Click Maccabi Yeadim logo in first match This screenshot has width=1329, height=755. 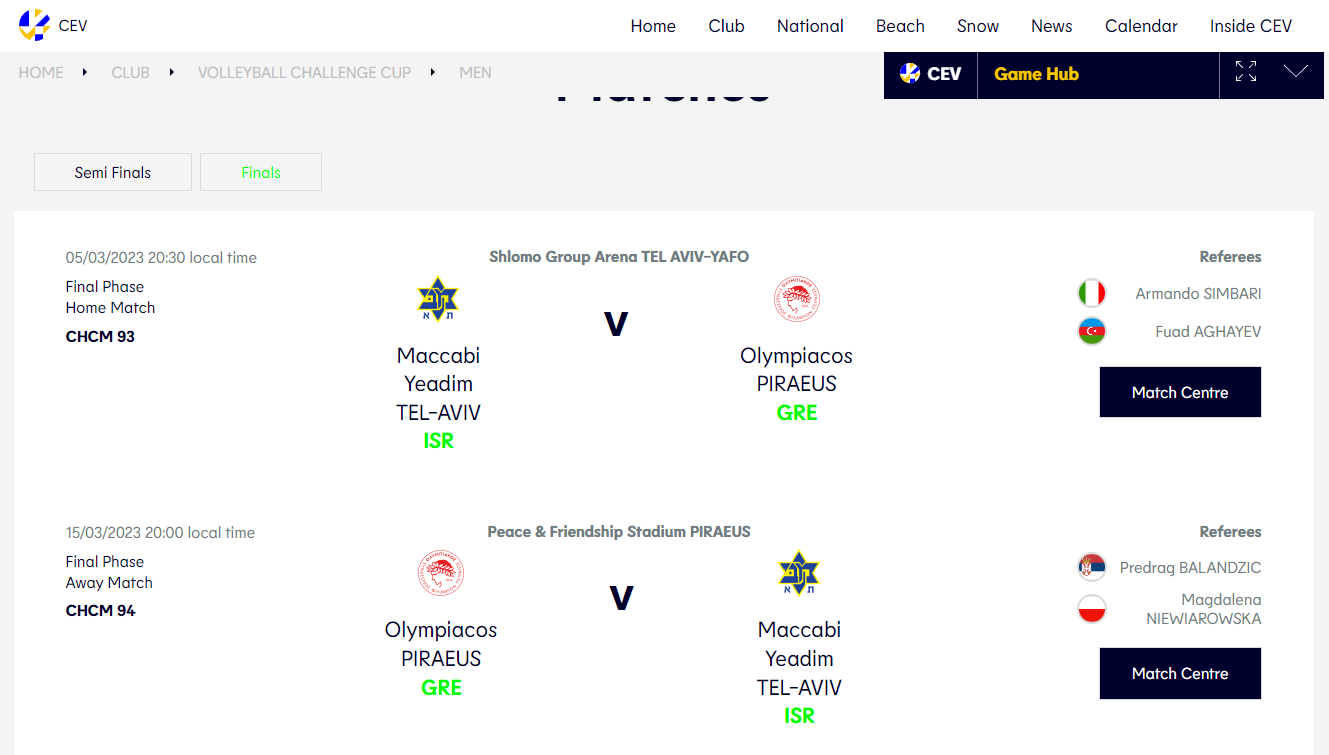[438, 299]
